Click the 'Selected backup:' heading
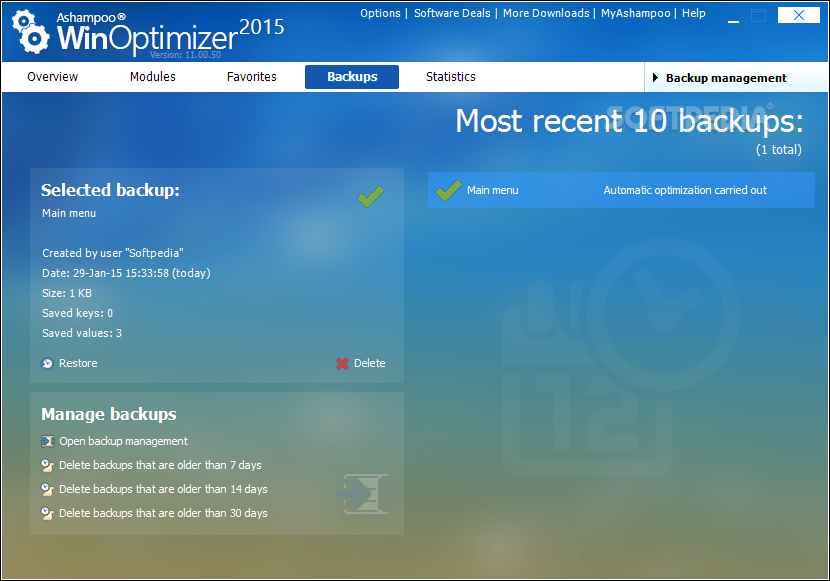The image size is (830, 581). click(110, 190)
